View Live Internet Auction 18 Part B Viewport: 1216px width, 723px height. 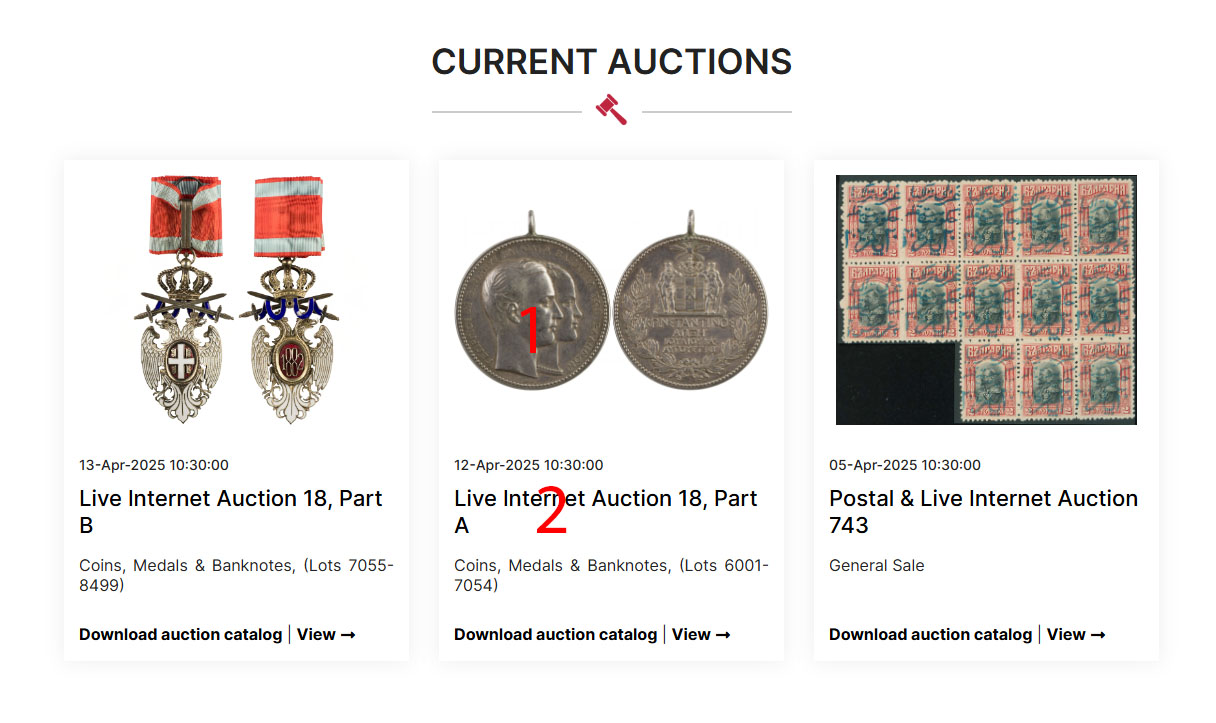(x=326, y=634)
